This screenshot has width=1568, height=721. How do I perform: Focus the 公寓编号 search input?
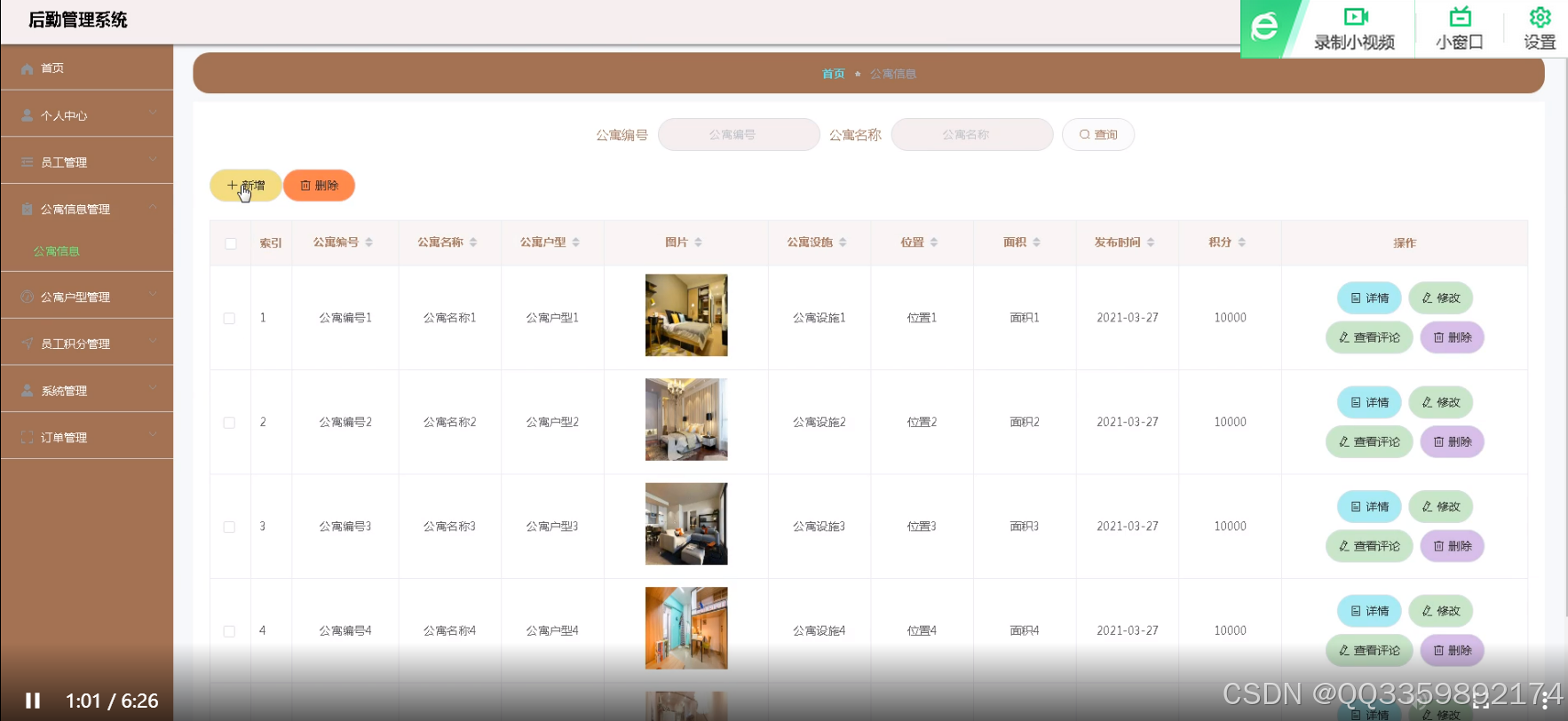(739, 135)
